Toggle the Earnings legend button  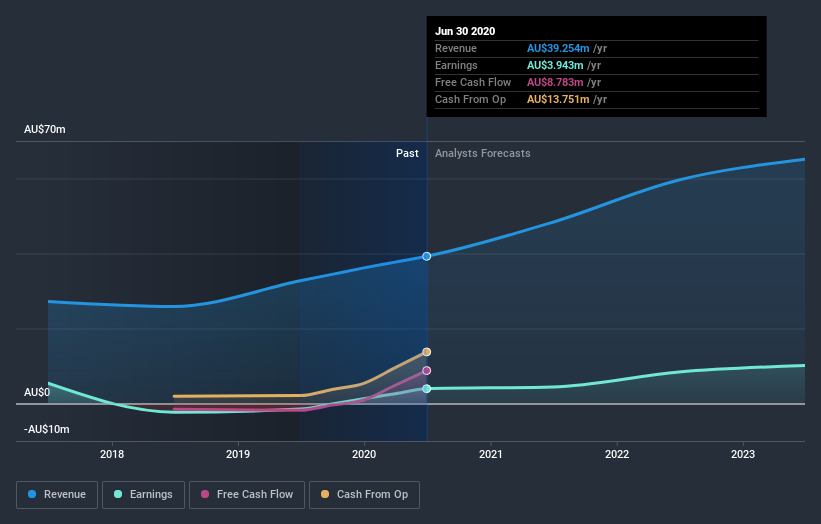(143, 495)
